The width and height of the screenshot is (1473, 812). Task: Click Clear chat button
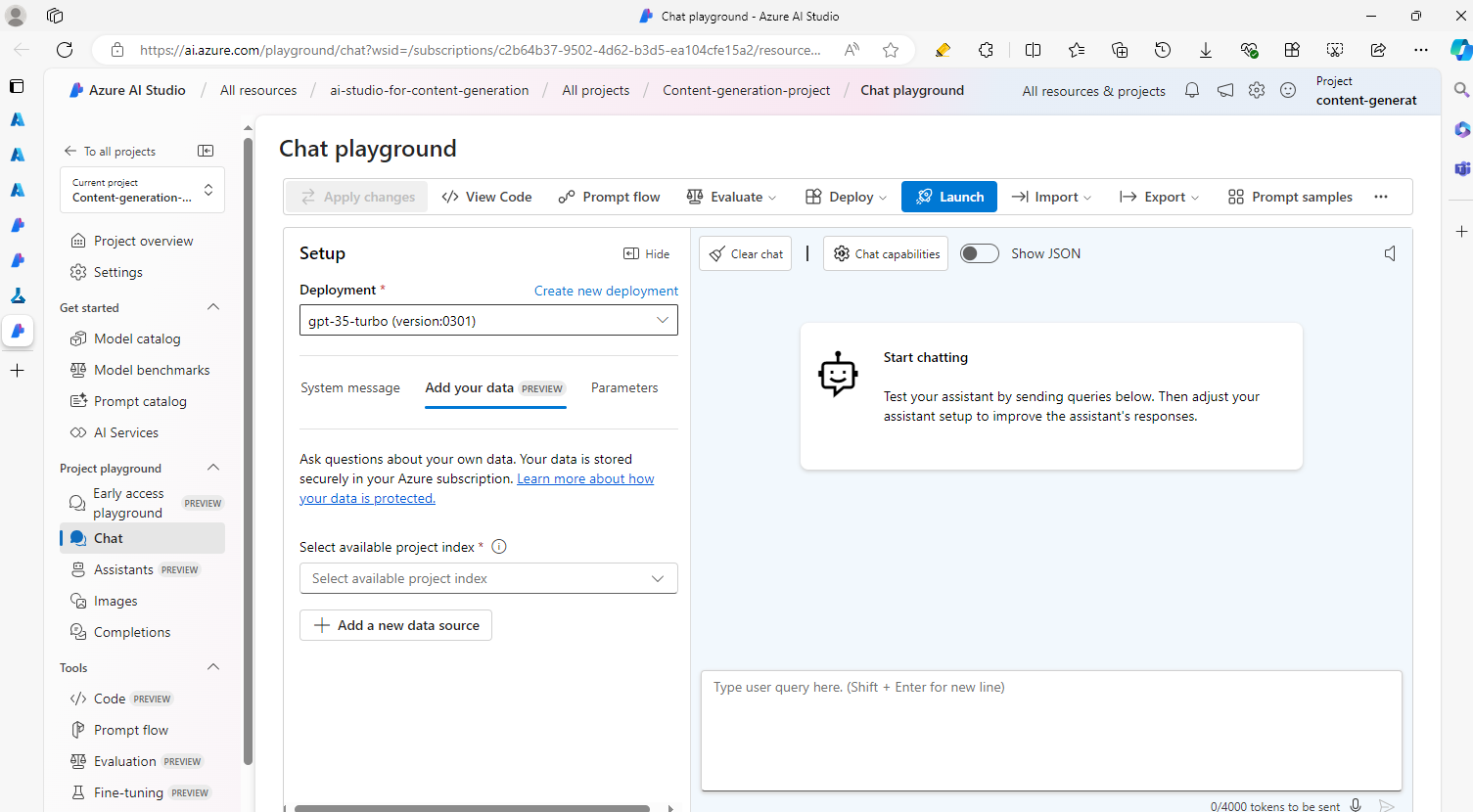click(745, 253)
